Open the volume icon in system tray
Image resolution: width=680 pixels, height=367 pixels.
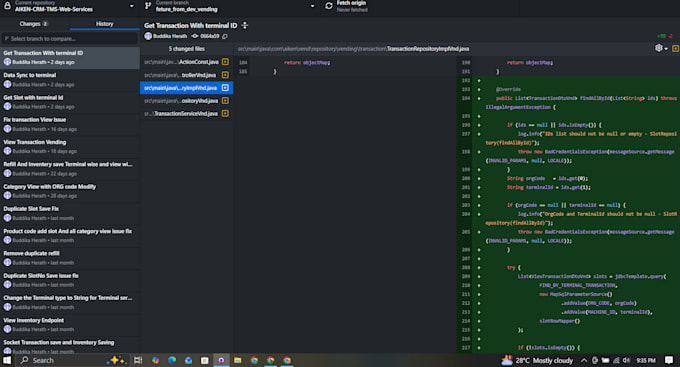(626, 360)
